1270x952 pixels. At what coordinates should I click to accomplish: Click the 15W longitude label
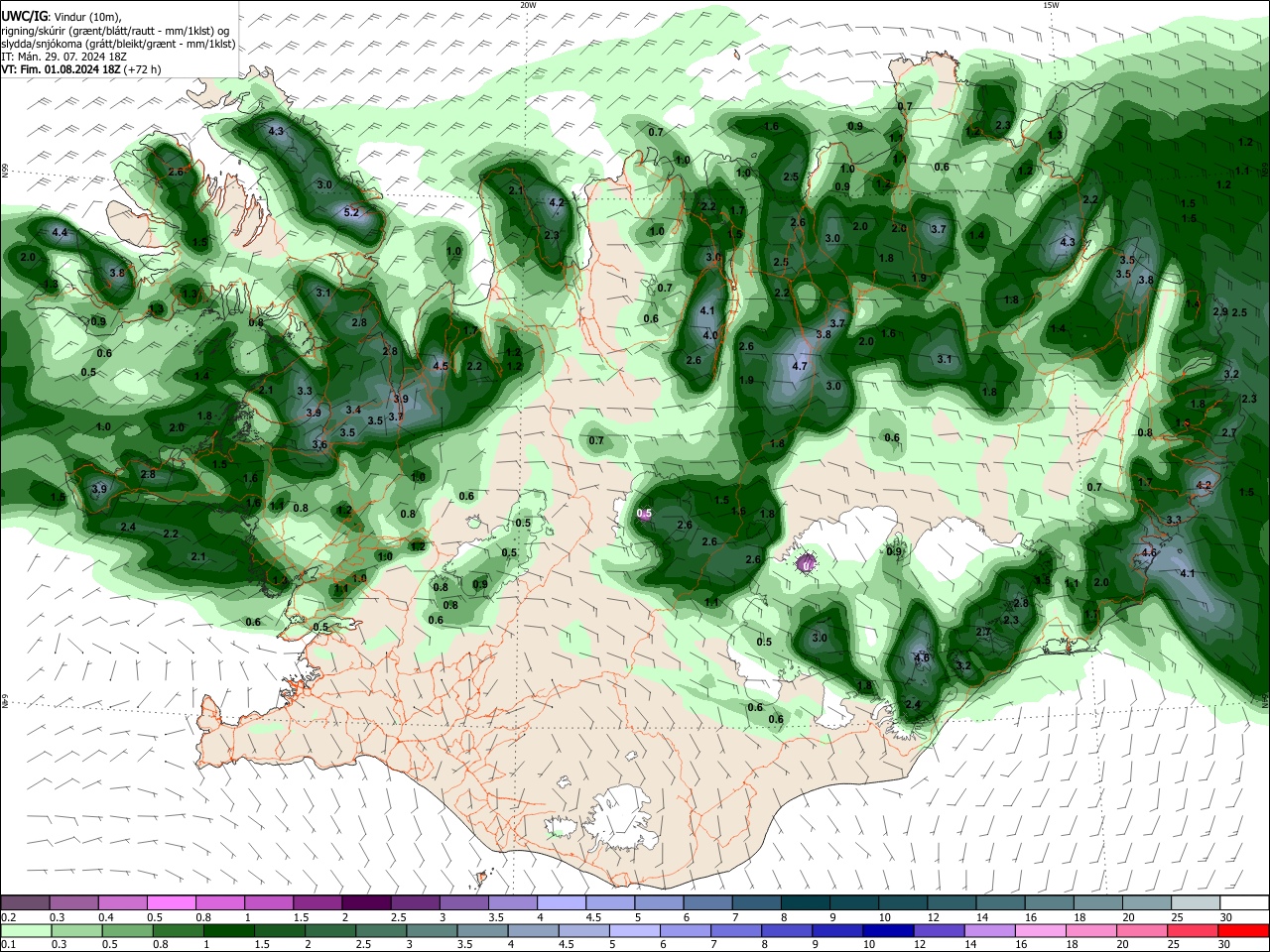1051,5
